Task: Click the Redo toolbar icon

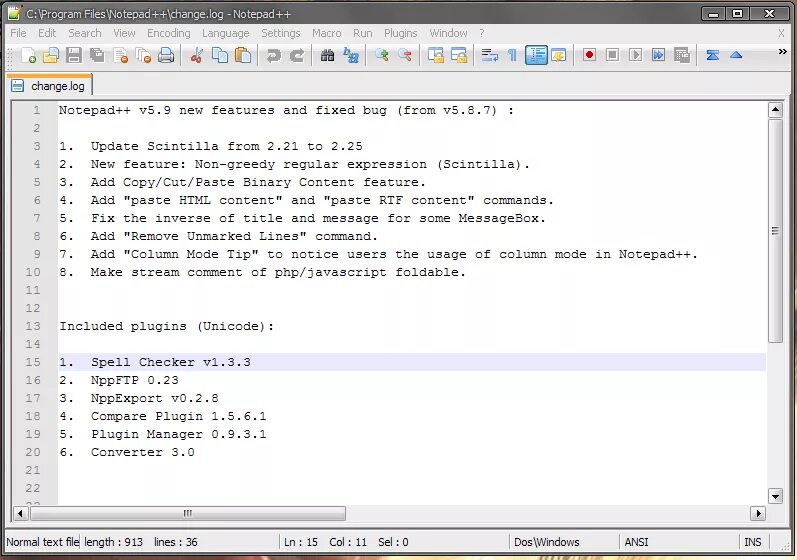Action: pos(297,55)
